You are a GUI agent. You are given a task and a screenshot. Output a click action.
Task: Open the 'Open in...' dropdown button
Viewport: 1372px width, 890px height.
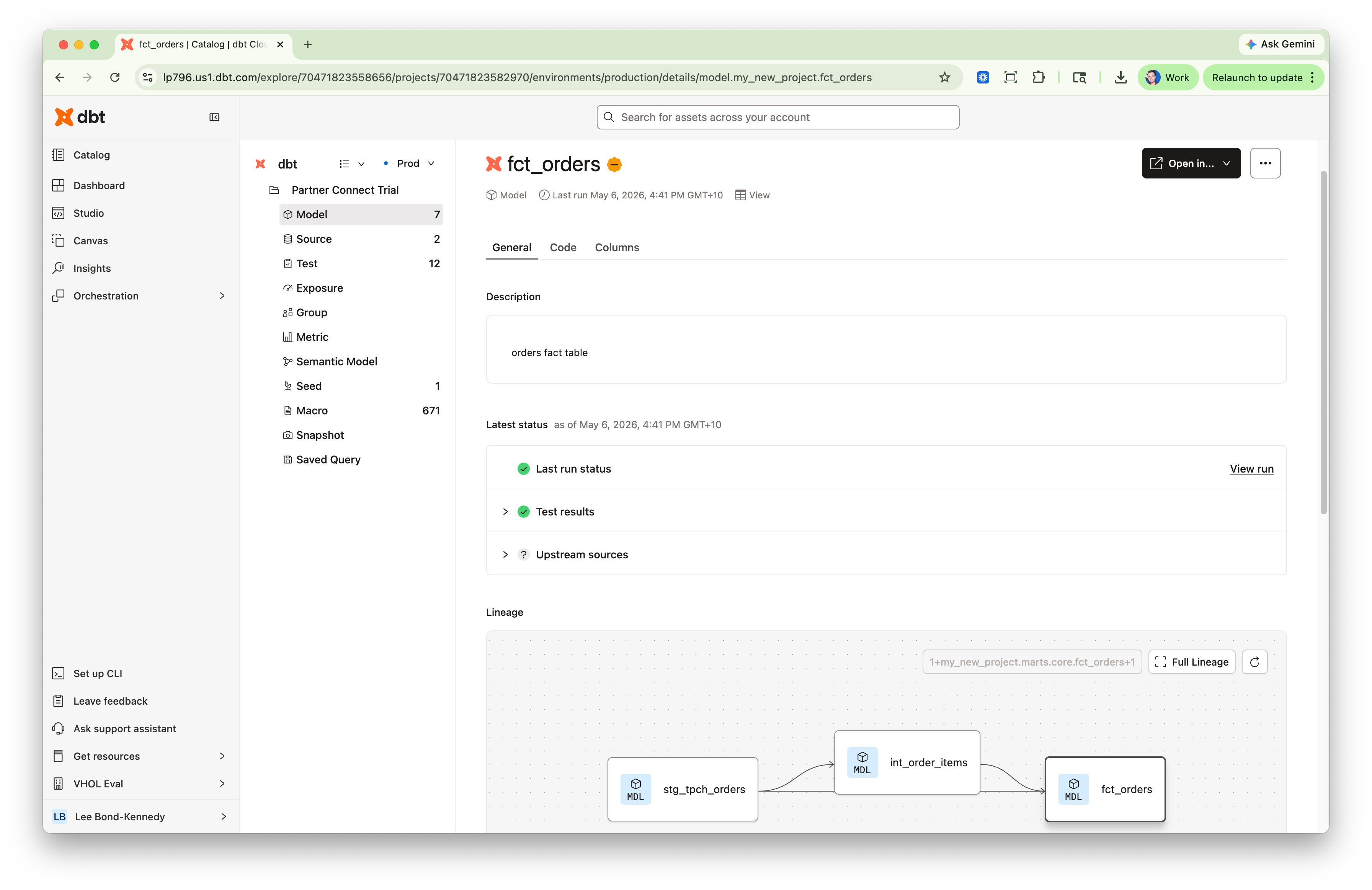click(x=1191, y=163)
